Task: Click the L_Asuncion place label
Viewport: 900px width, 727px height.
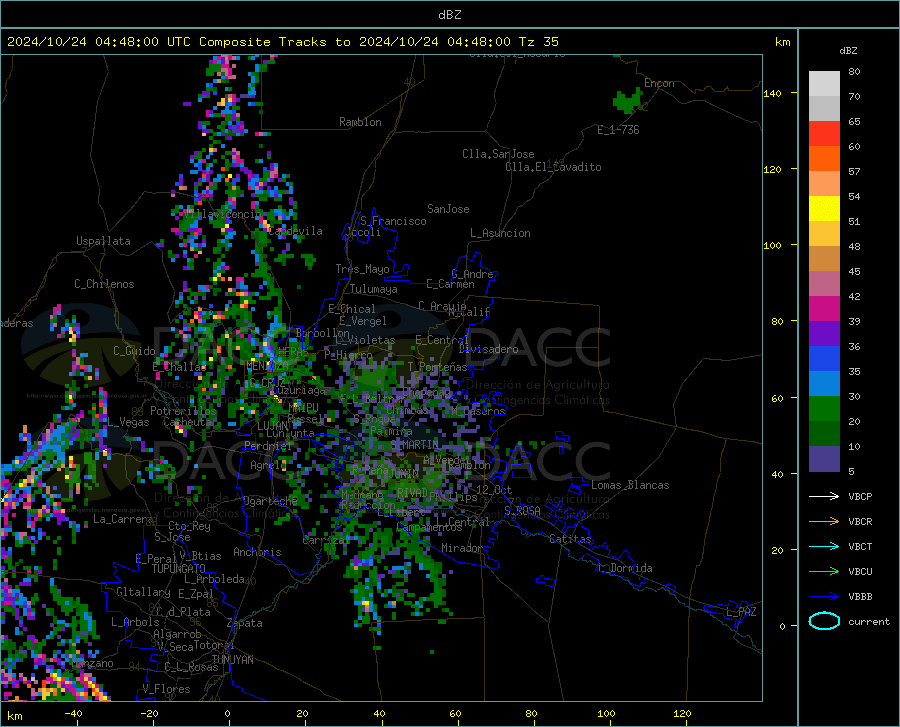Action: (x=500, y=233)
